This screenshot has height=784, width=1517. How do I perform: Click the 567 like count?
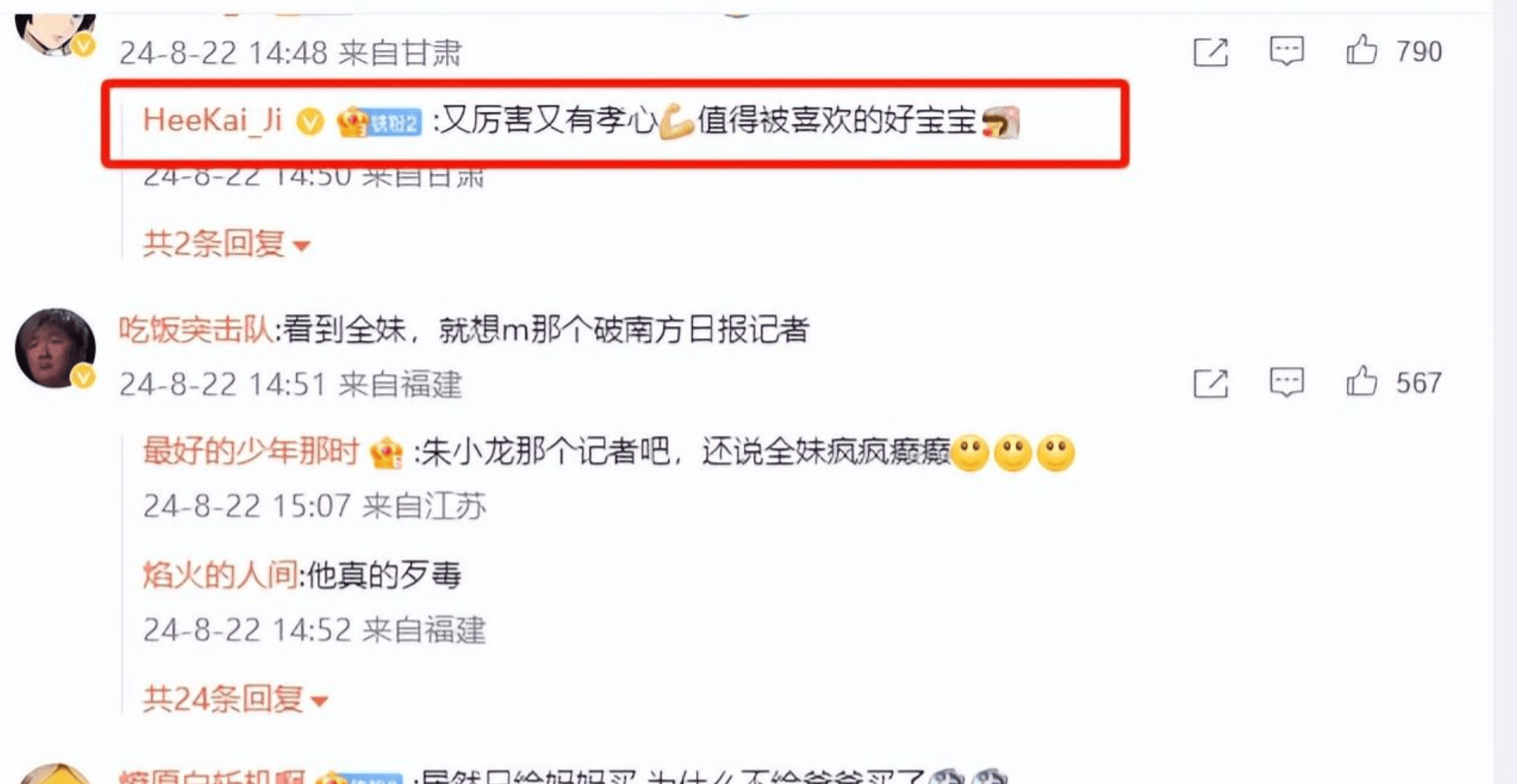click(x=1418, y=382)
